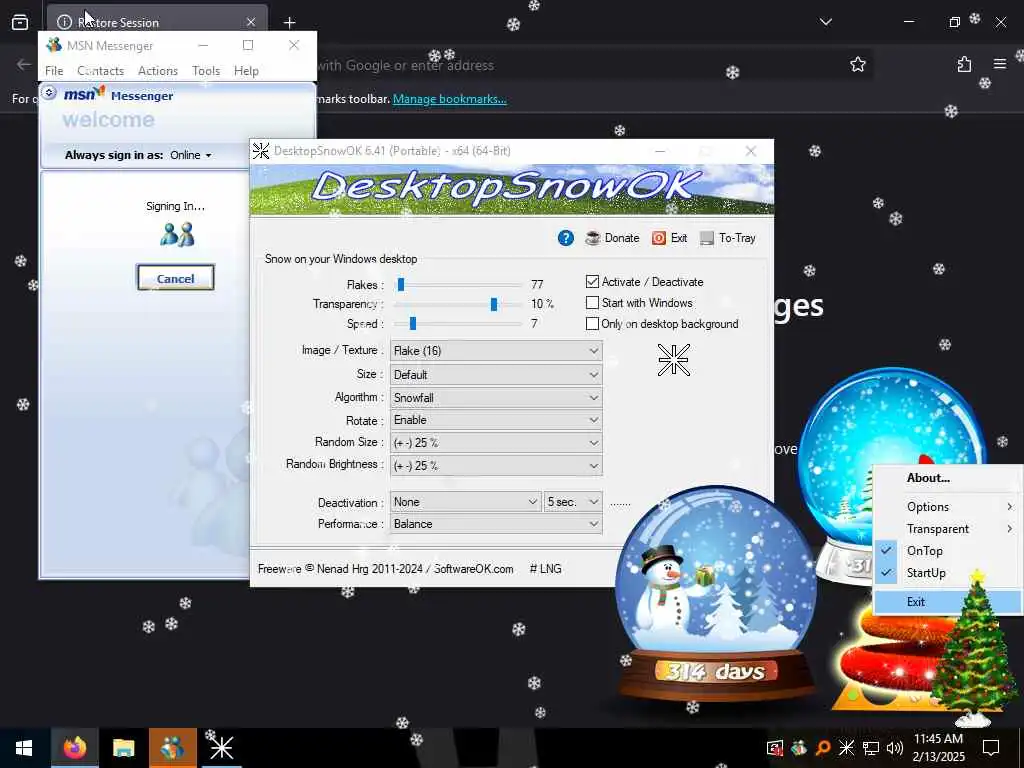The width and height of the screenshot is (1024, 768).
Task: Enable Start with Windows checkbox
Action: [x=592, y=303]
